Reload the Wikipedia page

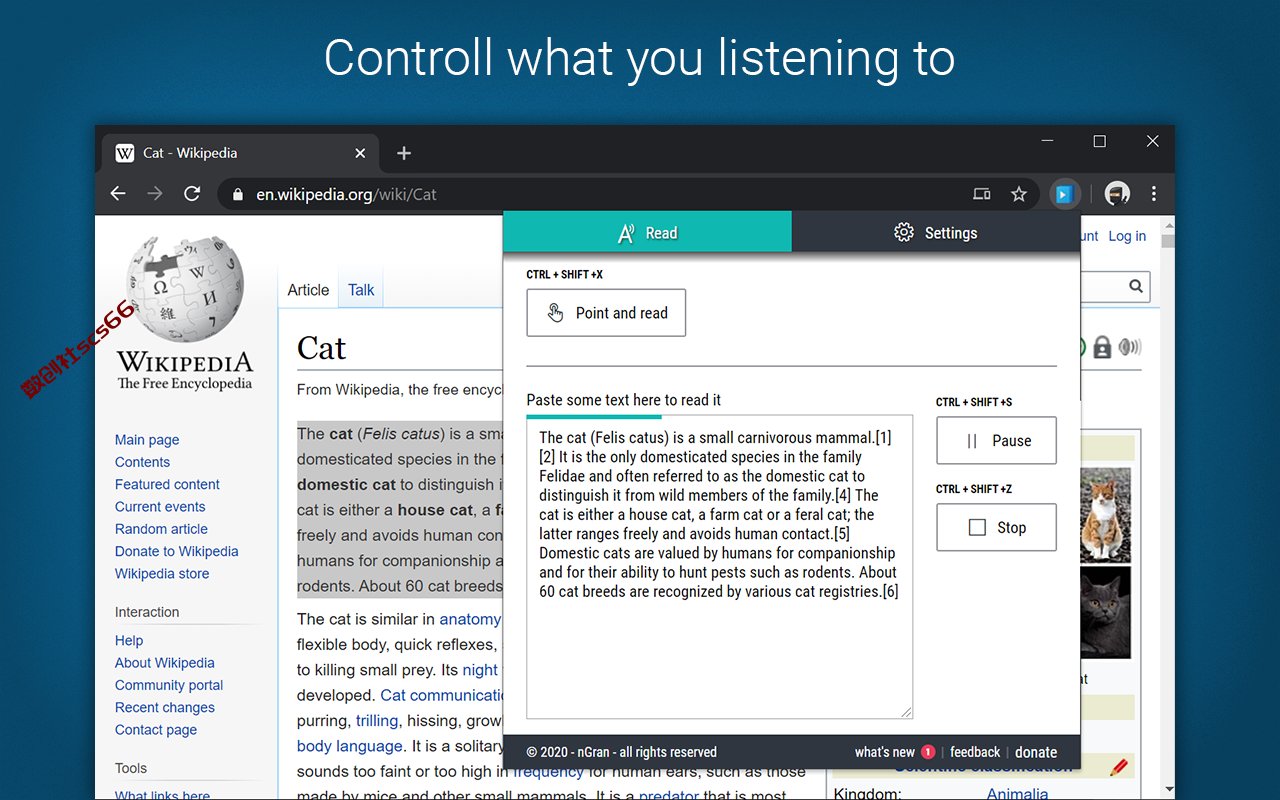(192, 194)
